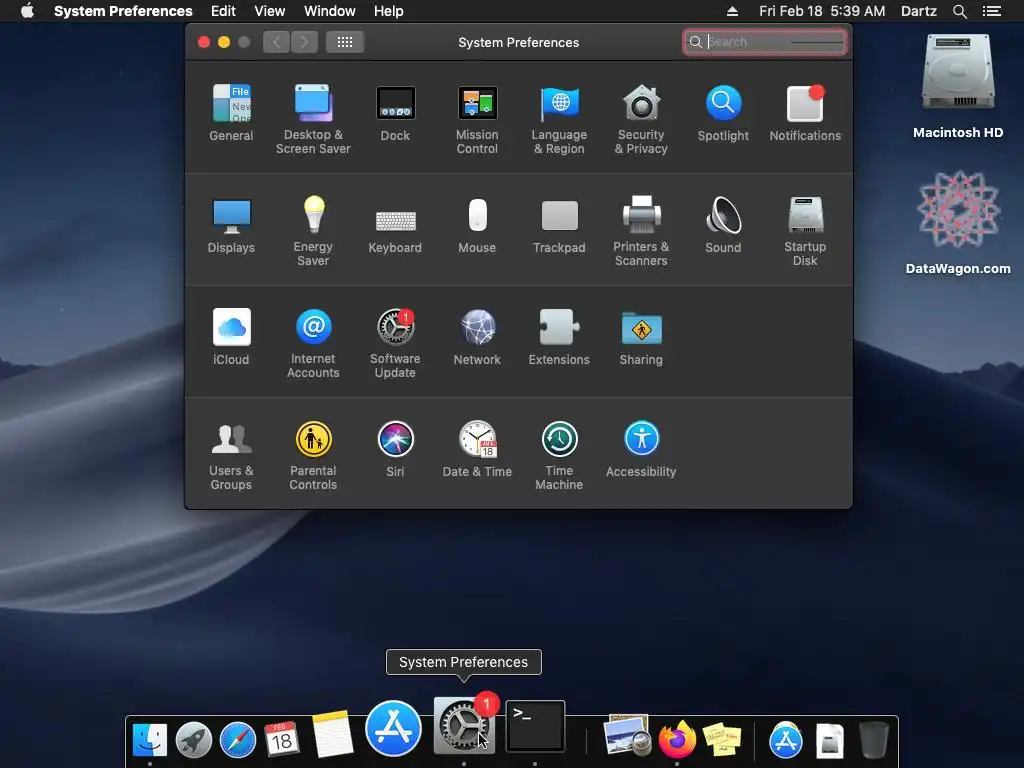Open the General preferences pane
The height and width of the screenshot is (768, 1024).
(231, 113)
